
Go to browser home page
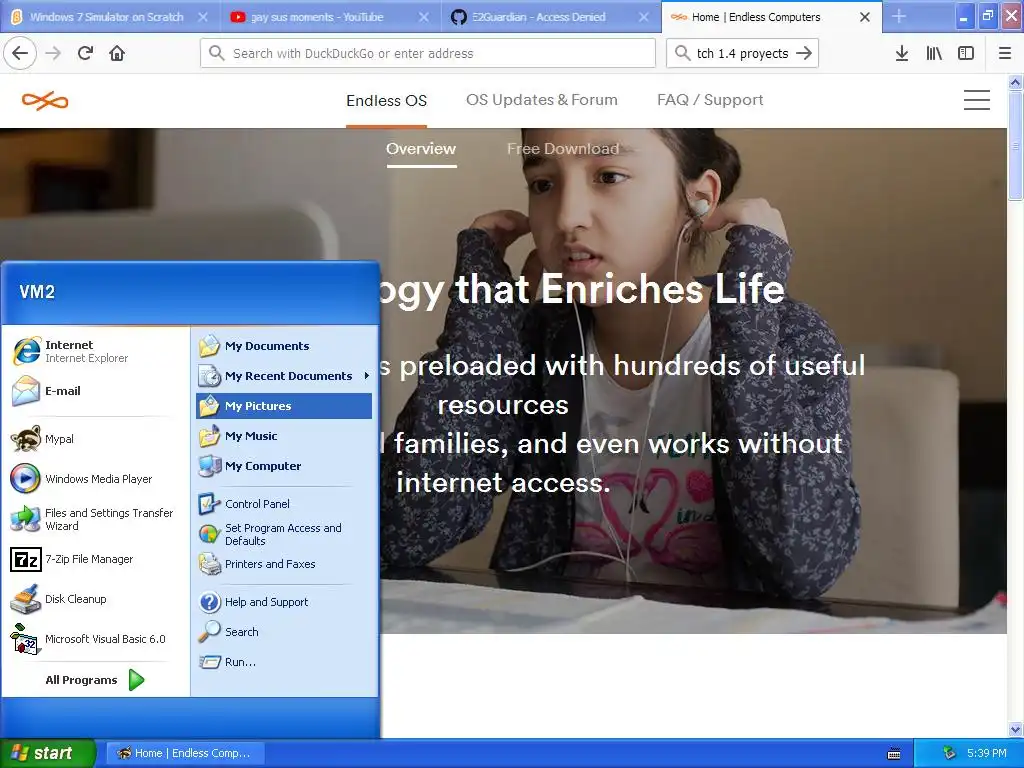117,54
